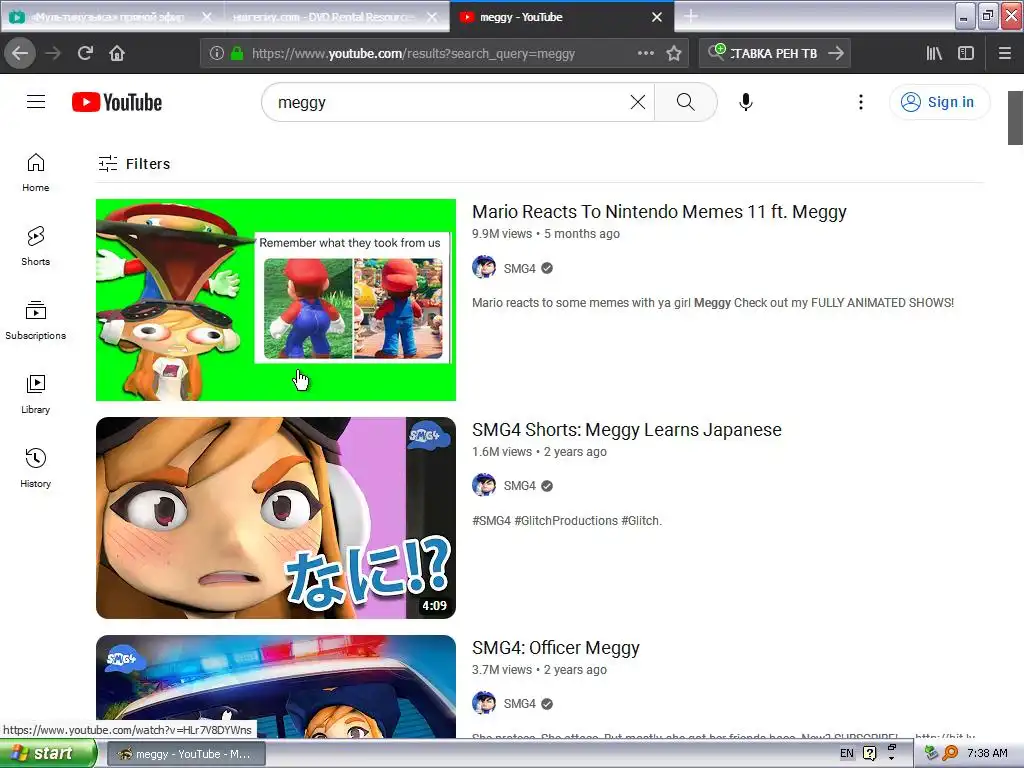Click the help question mark tray icon
Viewport: 1024px width, 768px height.
click(869, 754)
